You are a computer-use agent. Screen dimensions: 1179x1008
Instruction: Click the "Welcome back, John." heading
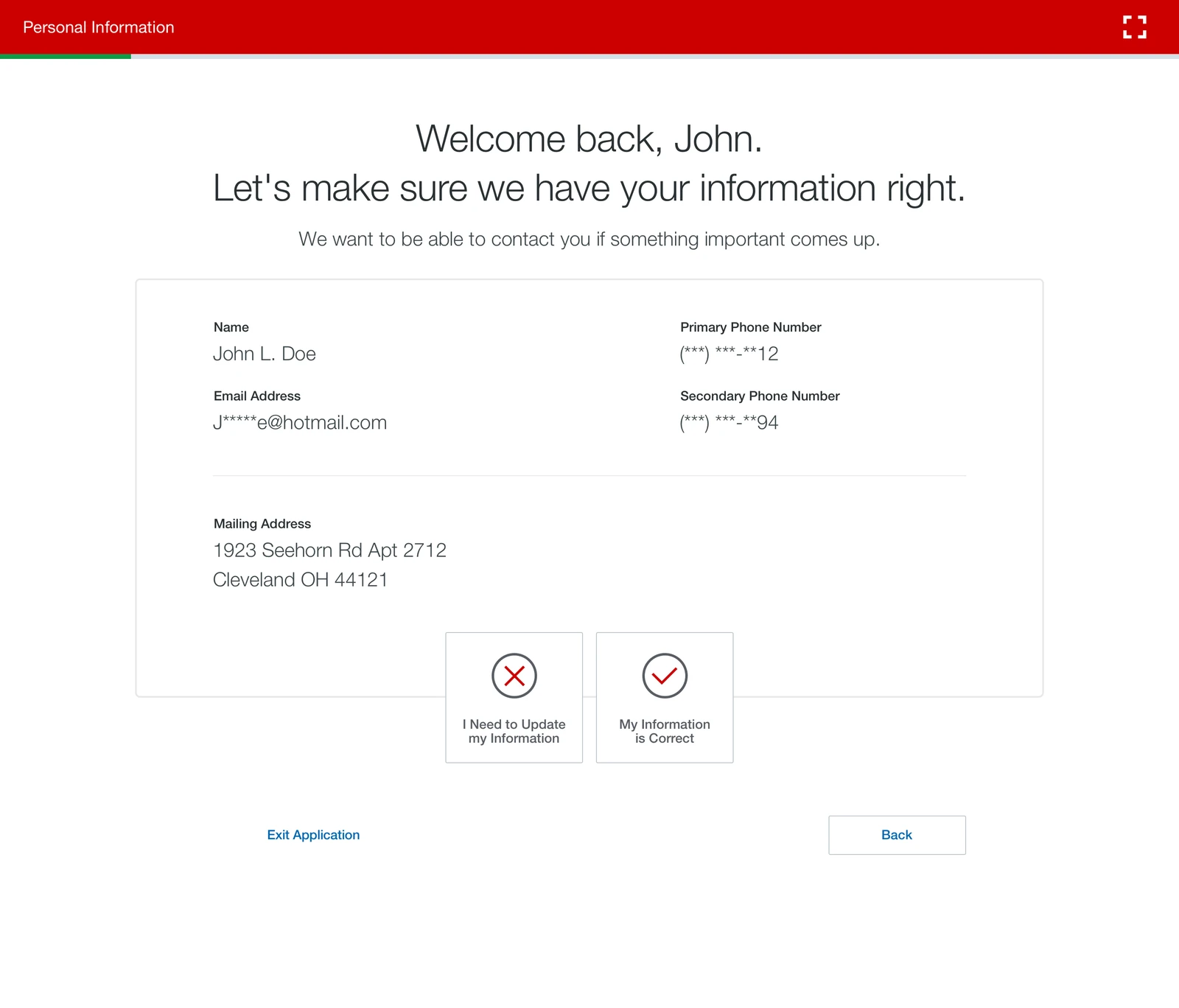click(589, 139)
